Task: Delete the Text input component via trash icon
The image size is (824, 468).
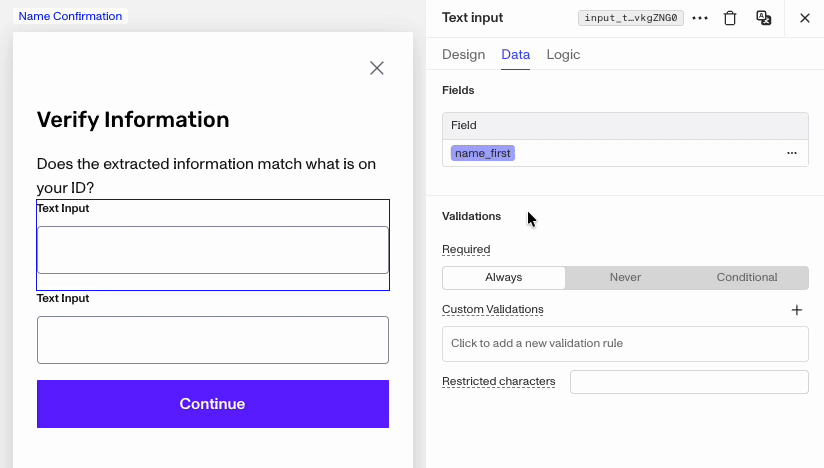Action: [x=730, y=18]
